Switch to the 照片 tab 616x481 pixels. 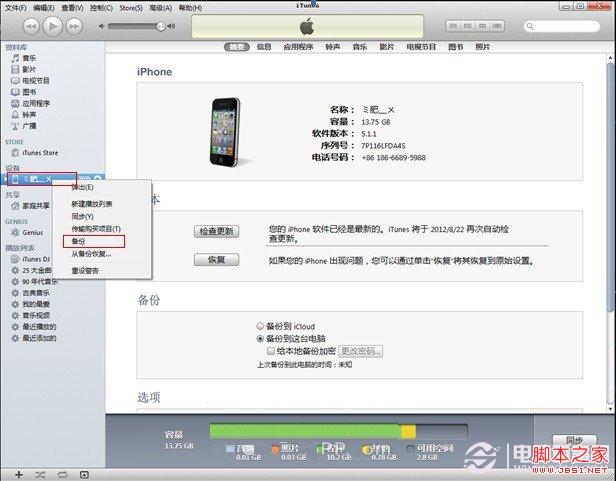tap(482, 47)
